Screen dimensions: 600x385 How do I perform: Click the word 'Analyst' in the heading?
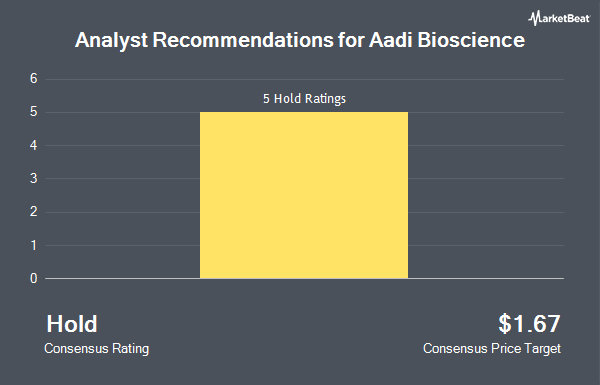[111, 41]
